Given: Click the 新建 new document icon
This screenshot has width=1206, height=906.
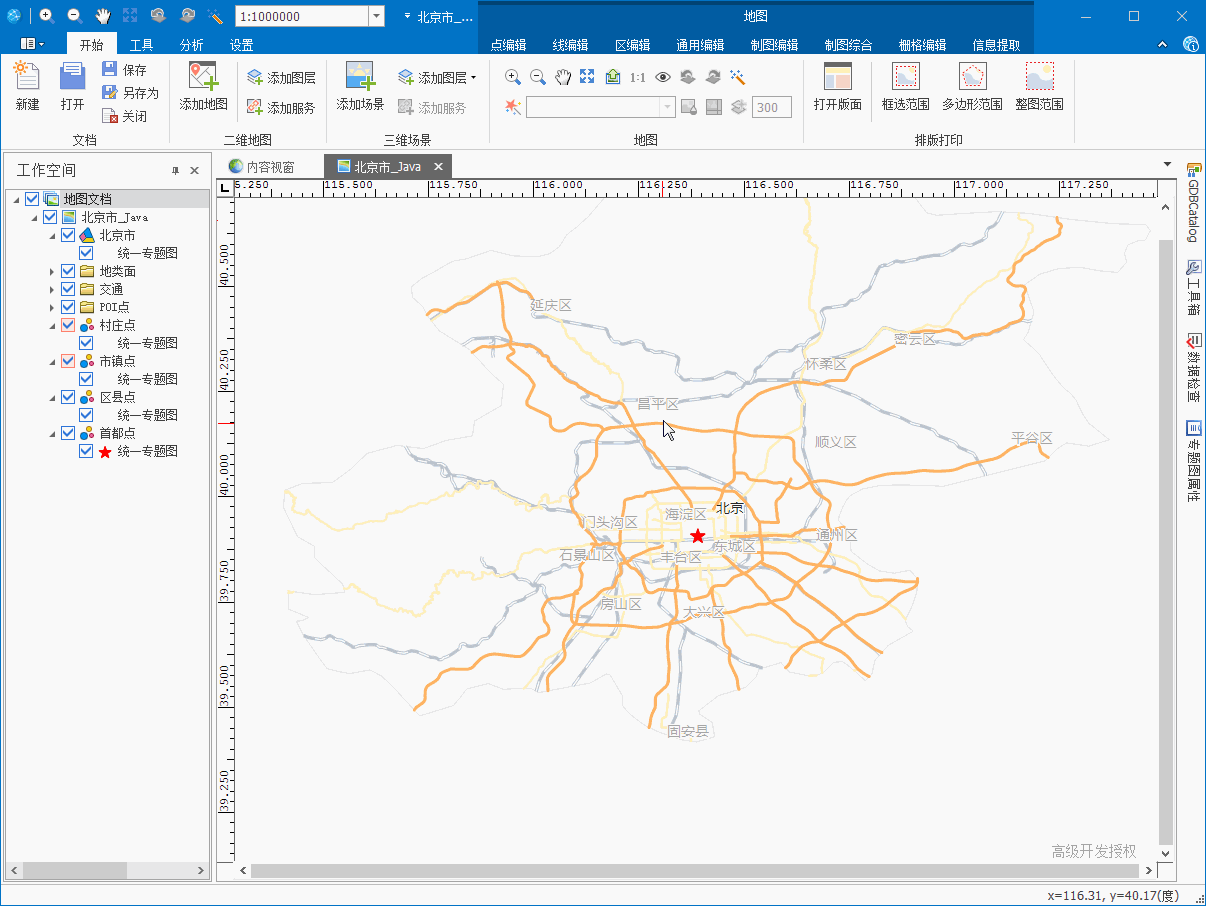Looking at the screenshot, I should pos(27,78).
